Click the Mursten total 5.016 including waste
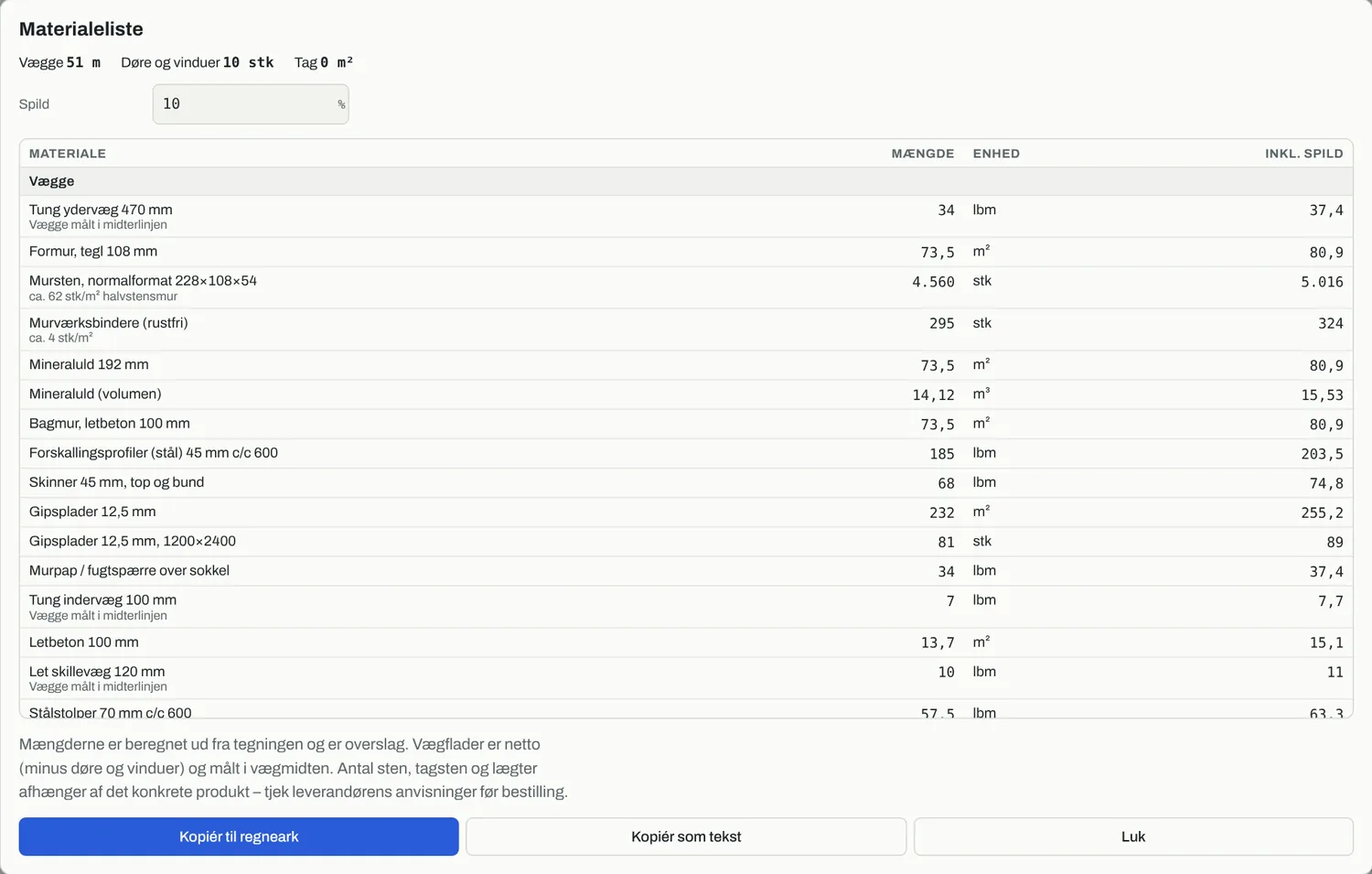Viewport: 1372px width, 874px height. click(x=1322, y=282)
